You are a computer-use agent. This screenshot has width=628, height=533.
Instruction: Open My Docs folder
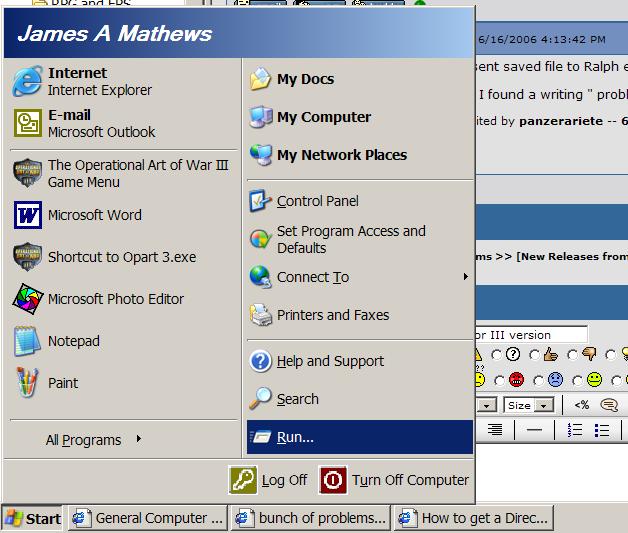360,79
